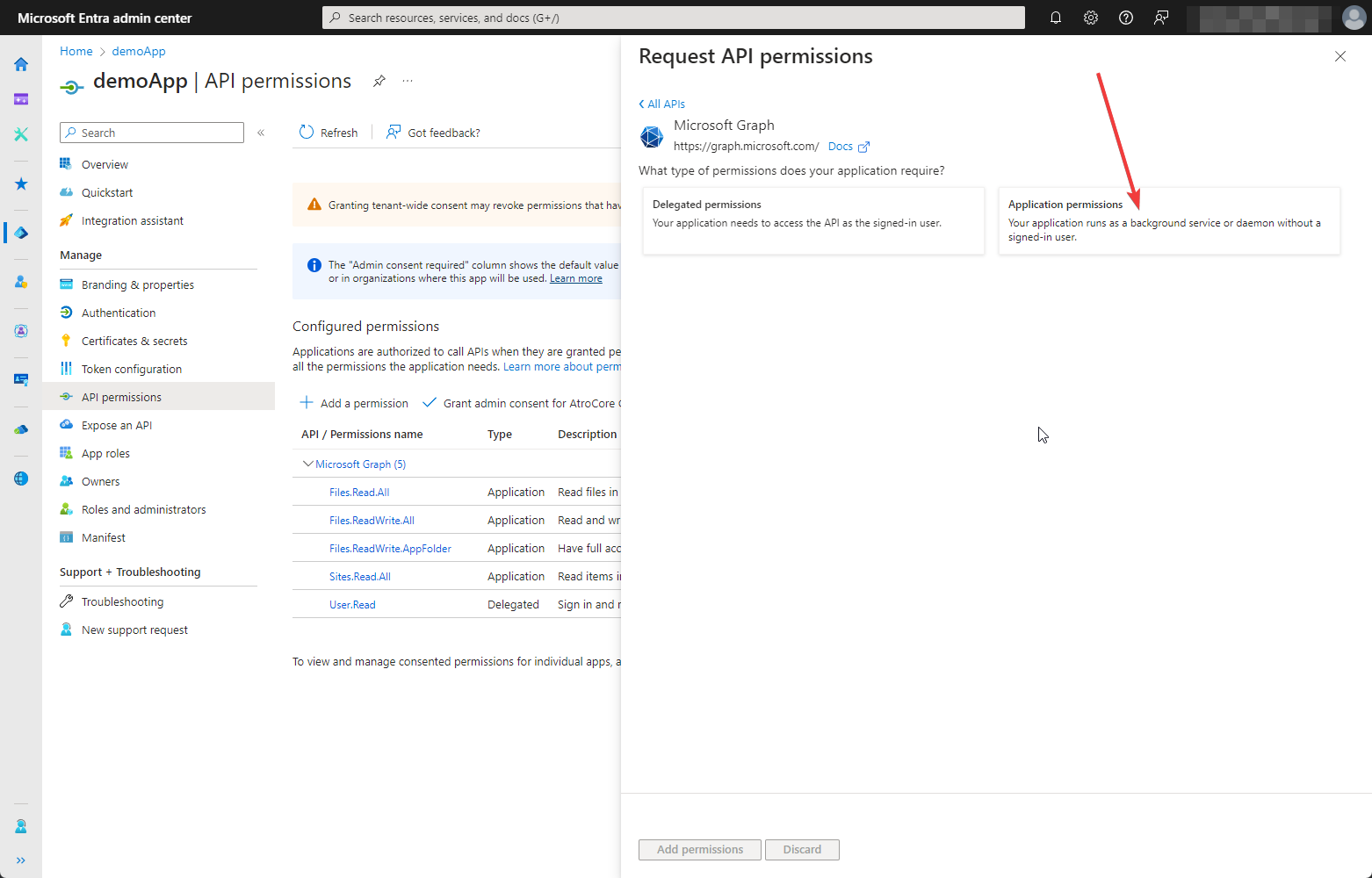Collapse the Microsoft Graph (5) group
This screenshot has width=1372, height=878.
(x=307, y=464)
